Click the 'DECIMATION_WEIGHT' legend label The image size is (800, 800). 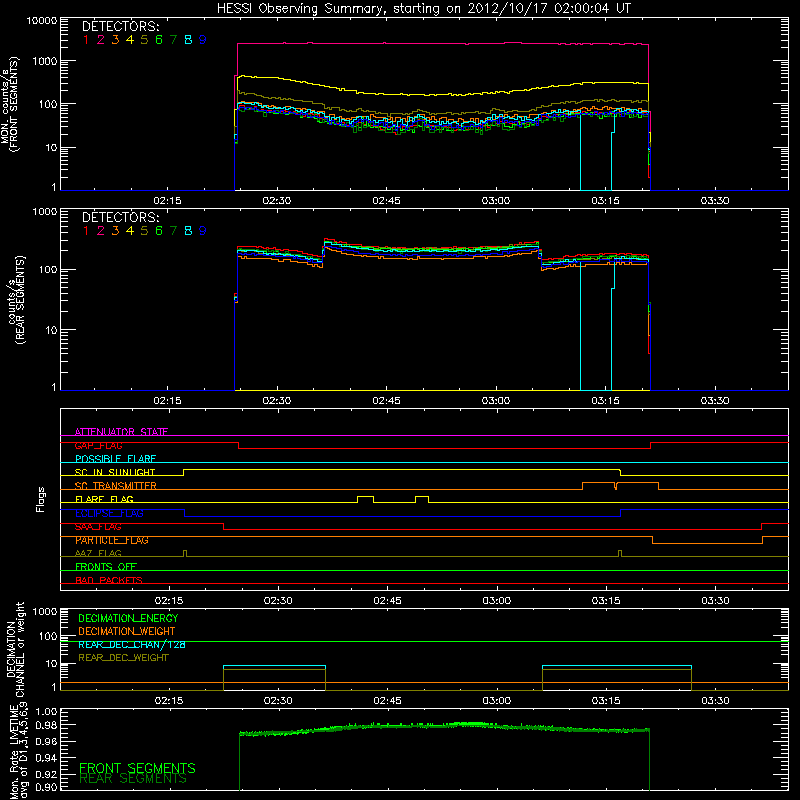127,631
